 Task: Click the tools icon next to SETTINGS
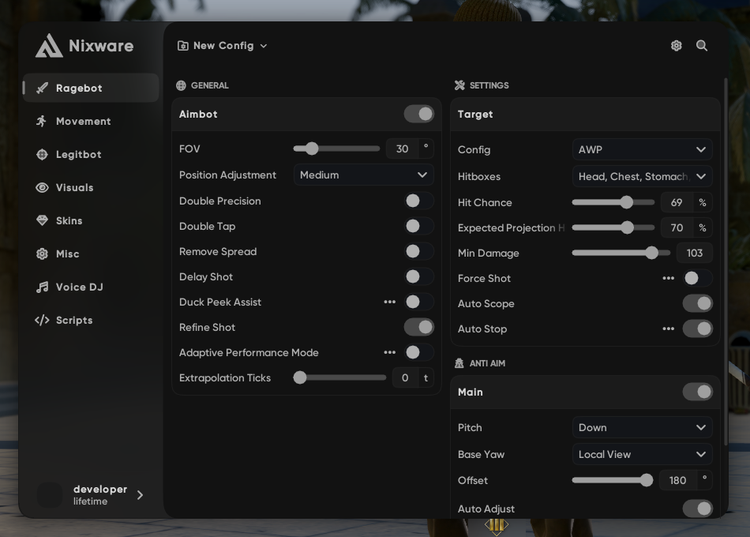coord(460,86)
